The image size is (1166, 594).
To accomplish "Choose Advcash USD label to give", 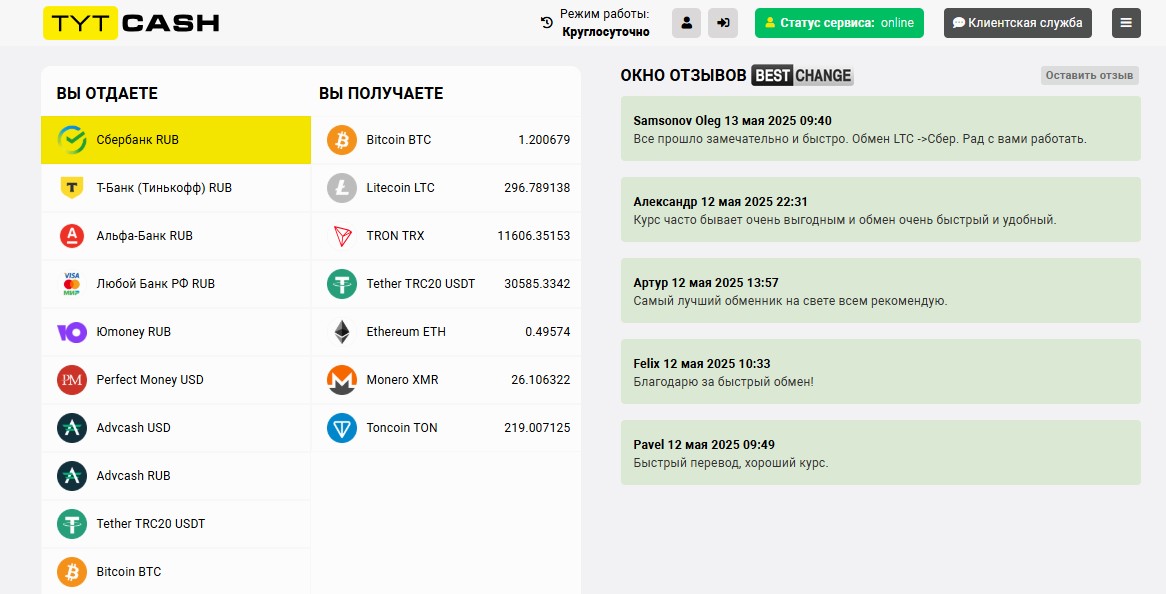I will [x=133, y=427].
